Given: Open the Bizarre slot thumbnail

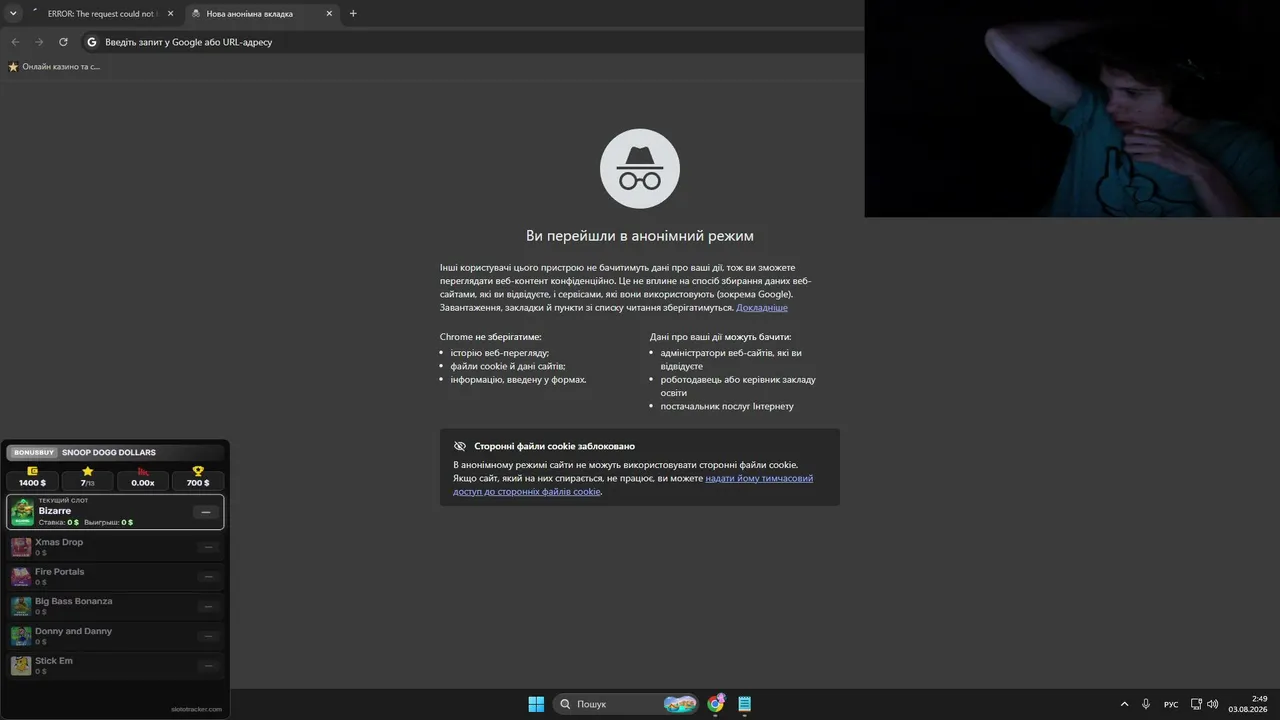Looking at the screenshot, I should [22, 512].
